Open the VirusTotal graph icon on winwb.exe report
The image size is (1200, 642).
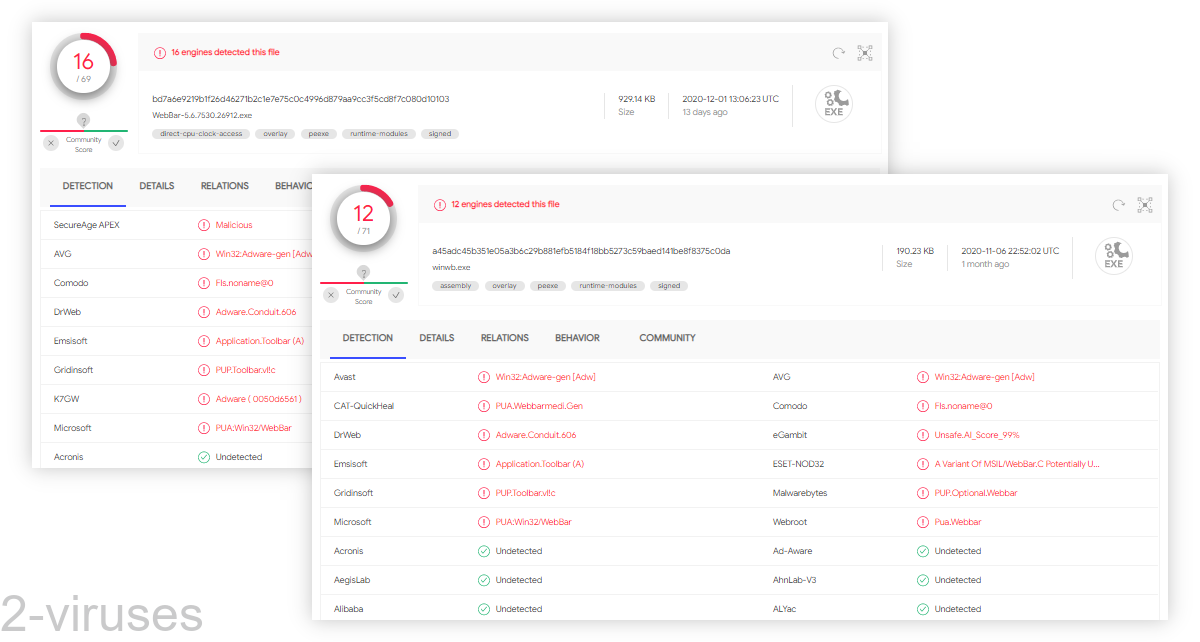[x=1145, y=204]
